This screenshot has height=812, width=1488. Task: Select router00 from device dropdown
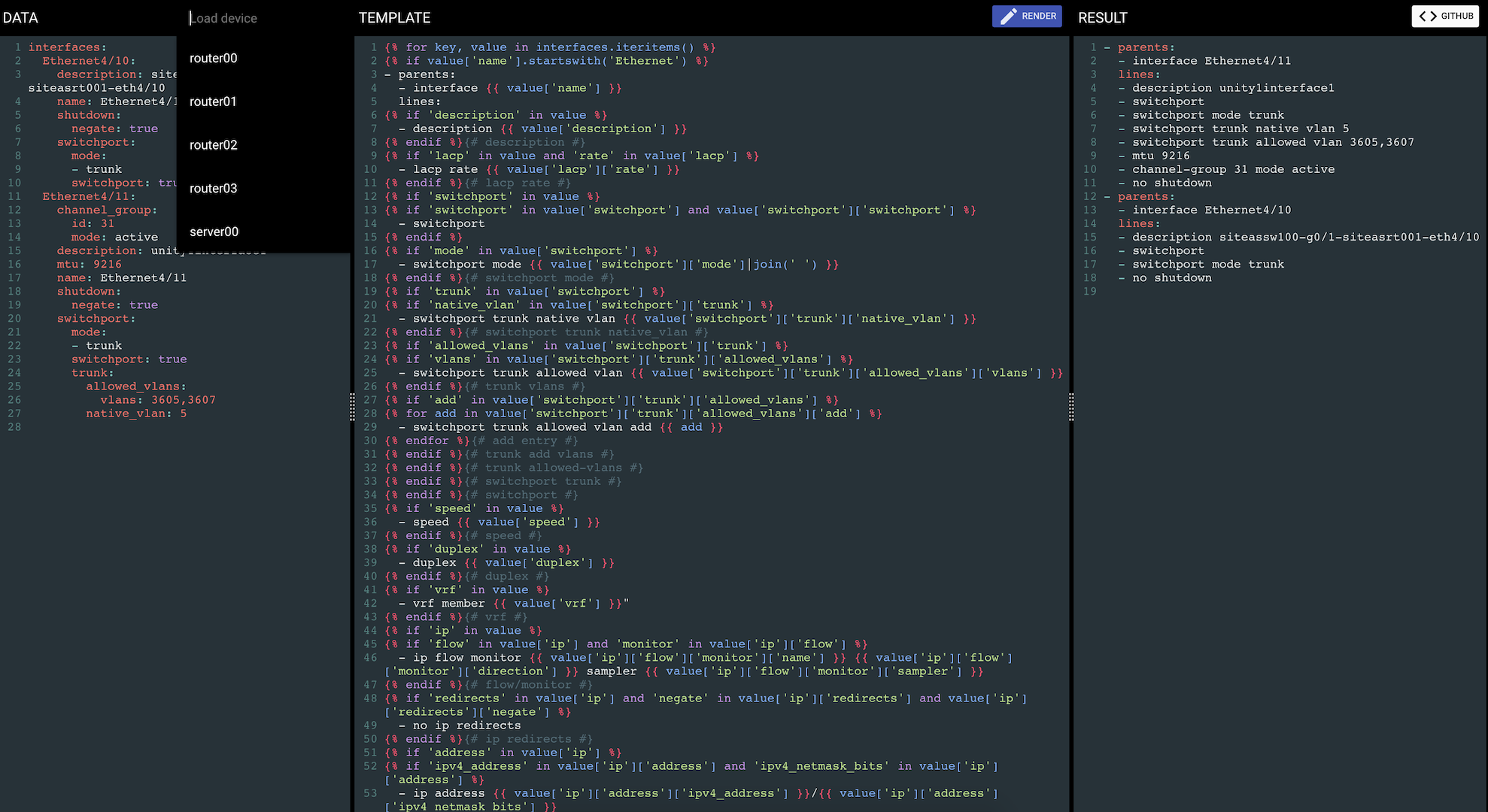click(x=214, y=58)
